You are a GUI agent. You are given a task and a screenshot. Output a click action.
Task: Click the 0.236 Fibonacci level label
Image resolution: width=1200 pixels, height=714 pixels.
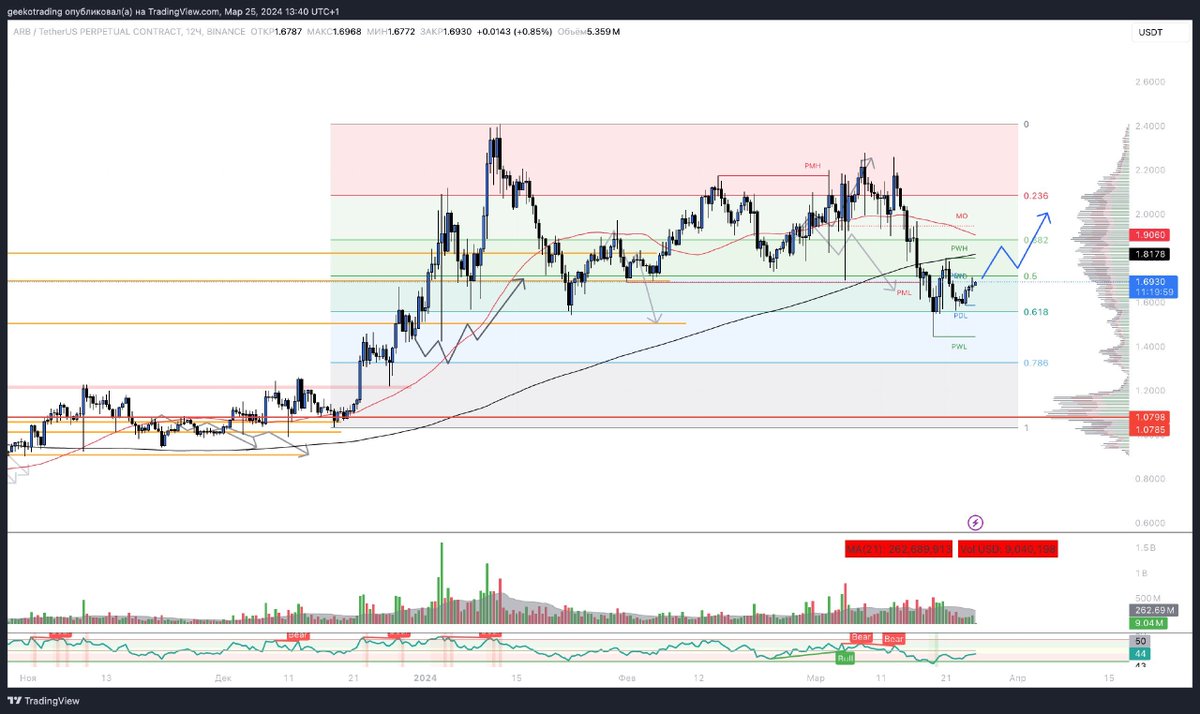pyautogui.click(x=1034, y=196)
